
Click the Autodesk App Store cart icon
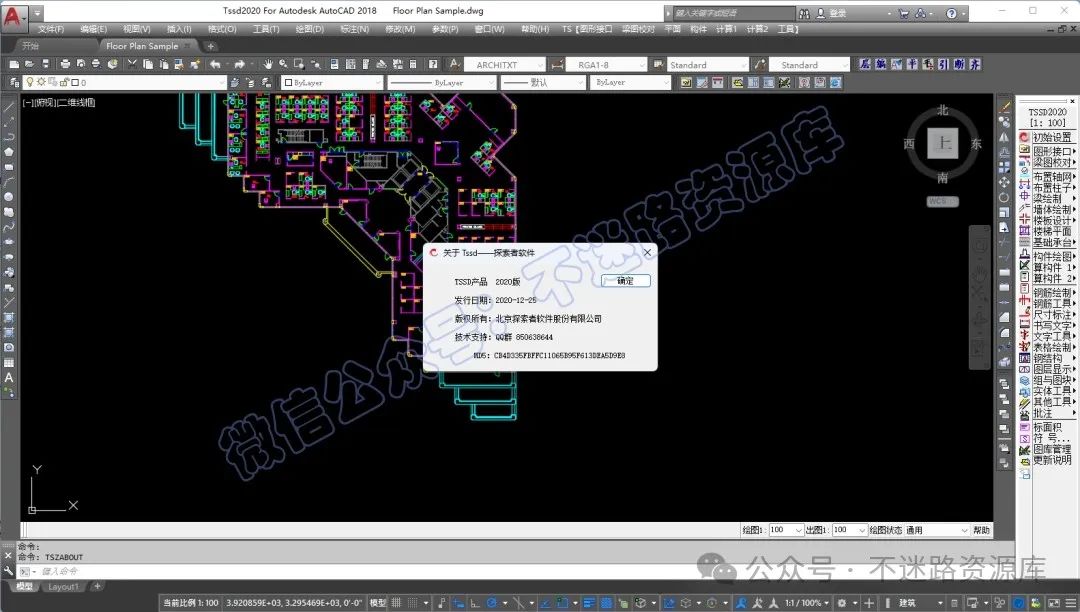pyautogui.click(x=904, y=13)
